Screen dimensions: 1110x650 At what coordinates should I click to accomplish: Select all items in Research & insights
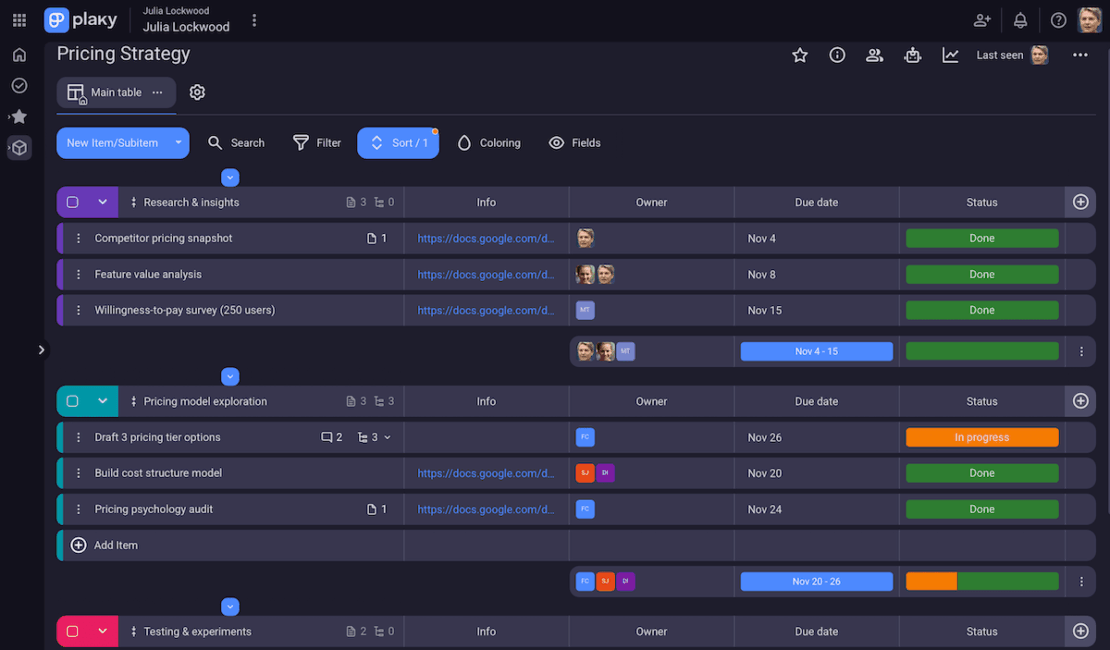click(73, 202)
